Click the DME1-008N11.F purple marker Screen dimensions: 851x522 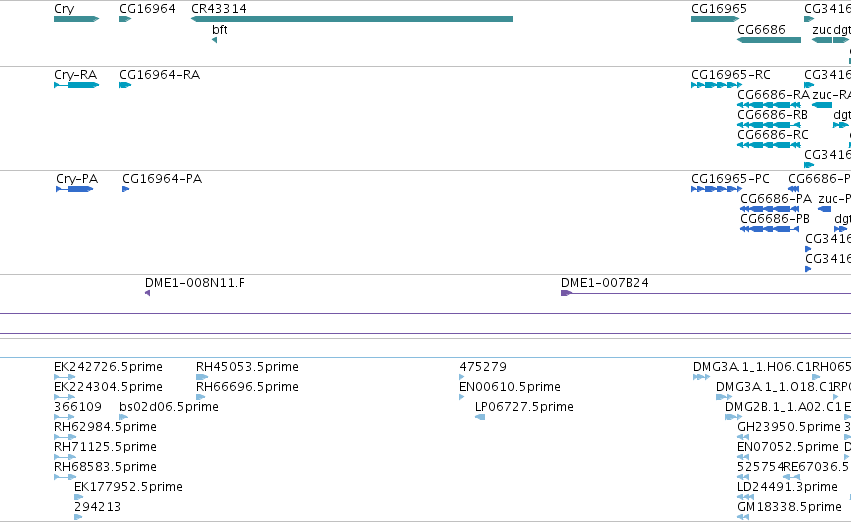(x=148, y=293)
